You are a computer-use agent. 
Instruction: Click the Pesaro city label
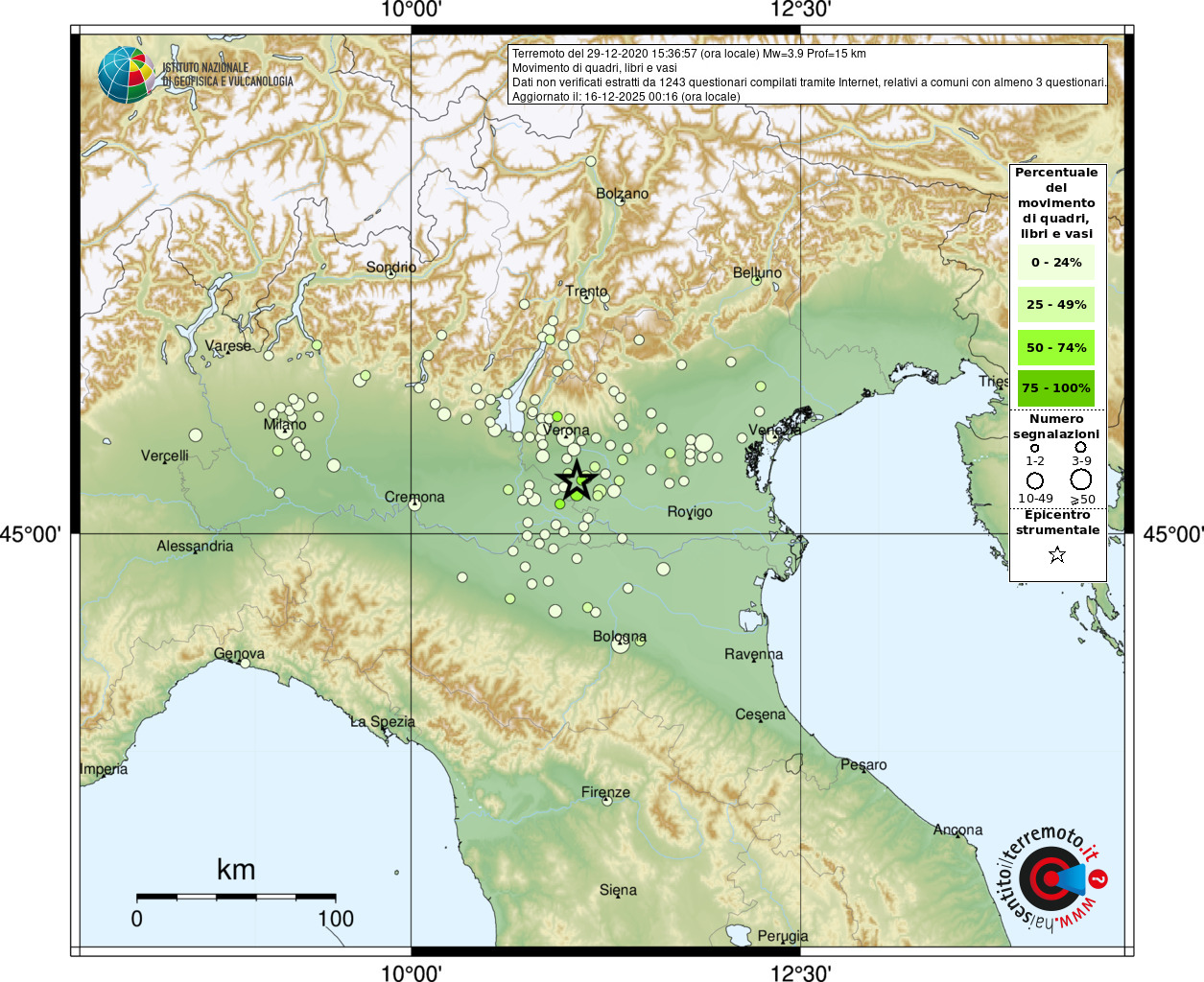863,764
